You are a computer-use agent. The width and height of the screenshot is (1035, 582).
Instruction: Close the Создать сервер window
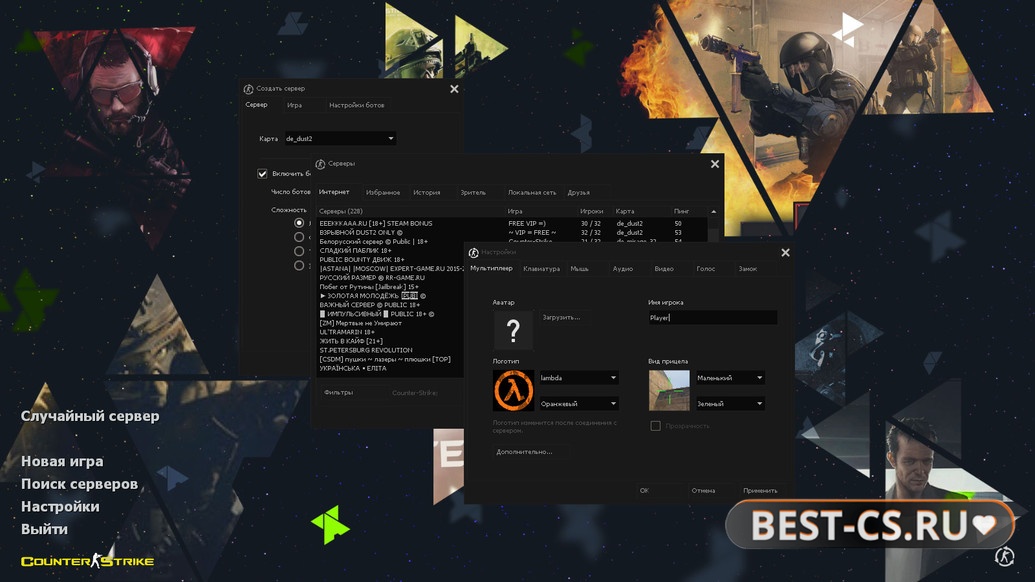point(454,89)
